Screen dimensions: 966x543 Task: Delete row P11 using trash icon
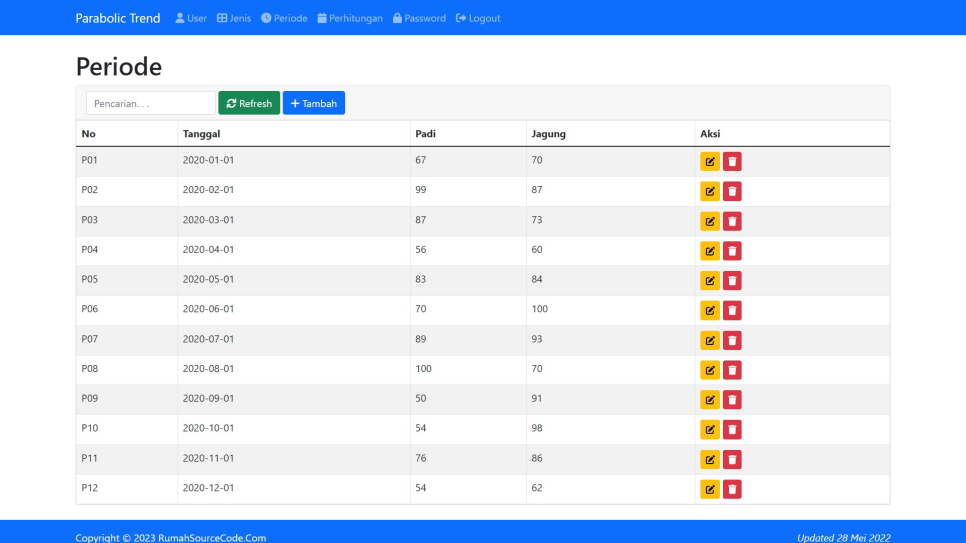732,459
